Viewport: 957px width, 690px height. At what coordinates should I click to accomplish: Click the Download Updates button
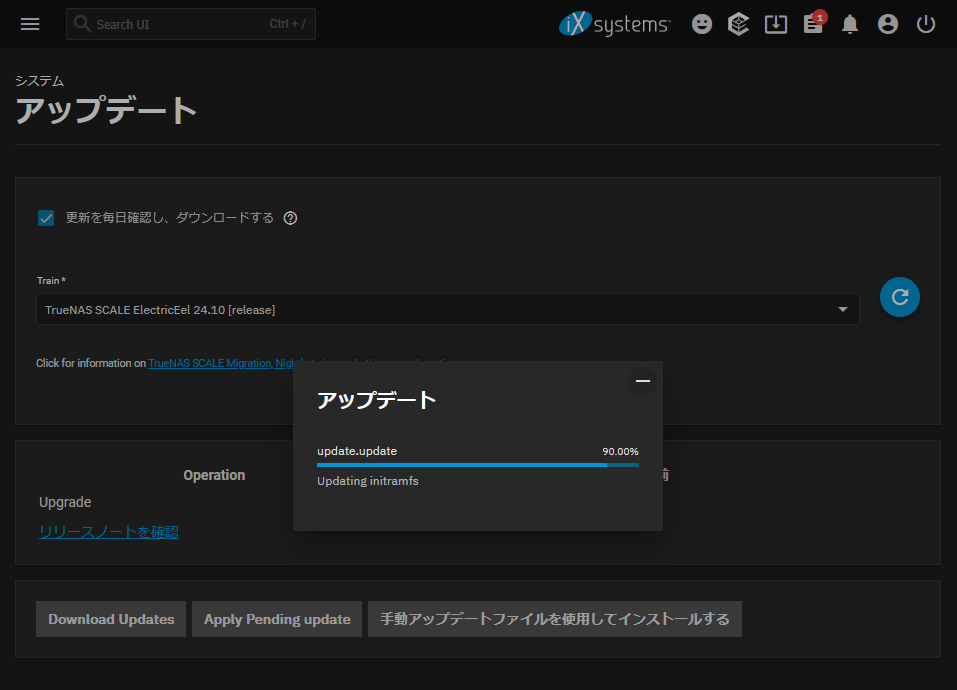point(111,619)
